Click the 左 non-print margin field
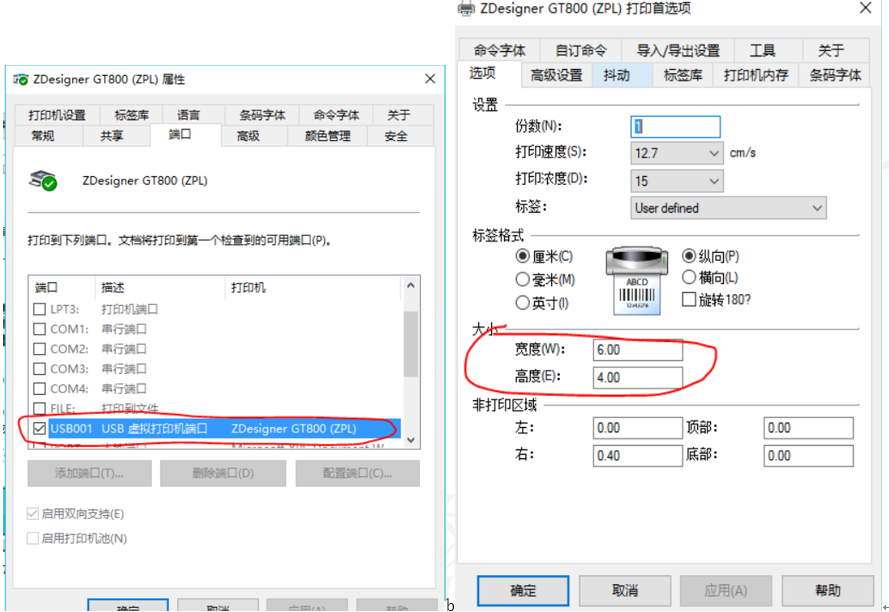The height and width of the screenshot is (612, 889). [x=637, y=428]
